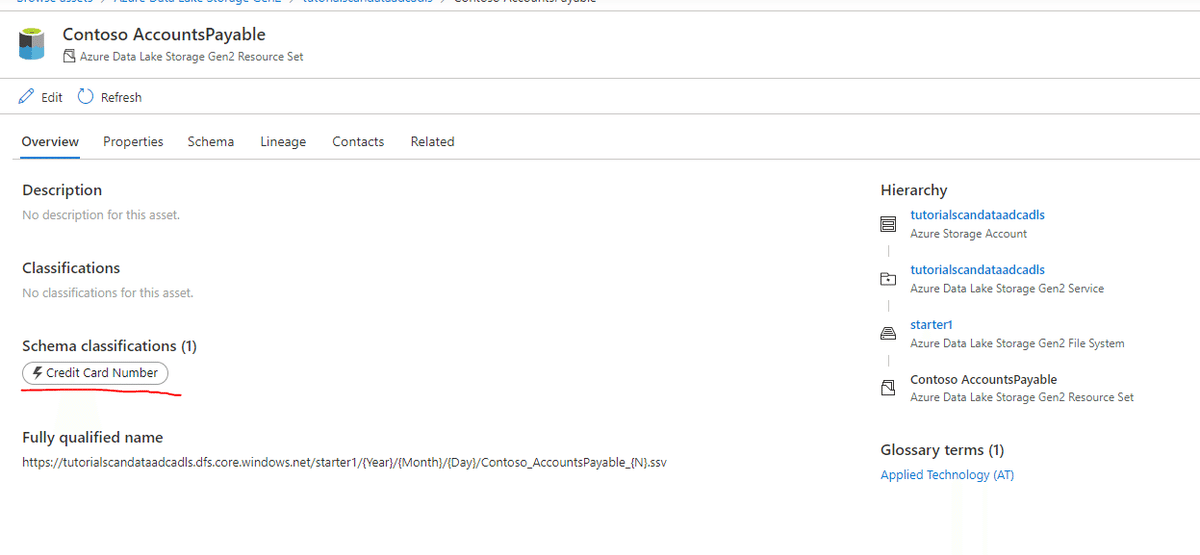Click 'Azure Data Lake Storage Gen2 File System' label
Screen dimensions: 1200x555
(1017, 344)
